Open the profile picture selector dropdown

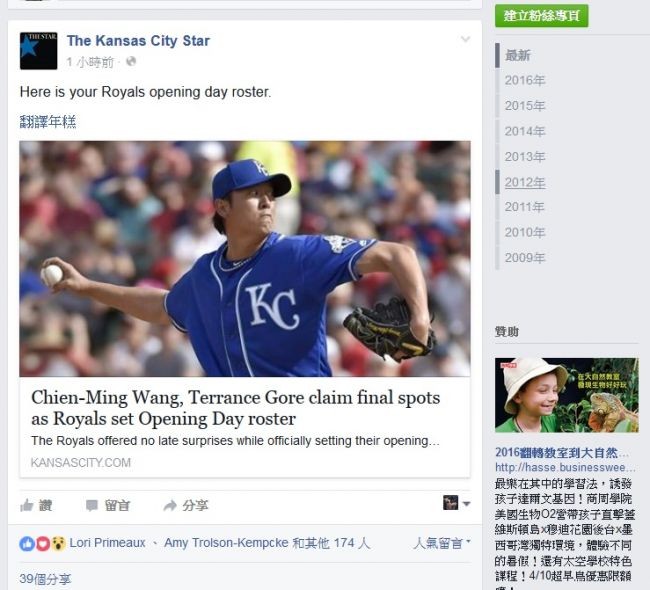(456, 503)
